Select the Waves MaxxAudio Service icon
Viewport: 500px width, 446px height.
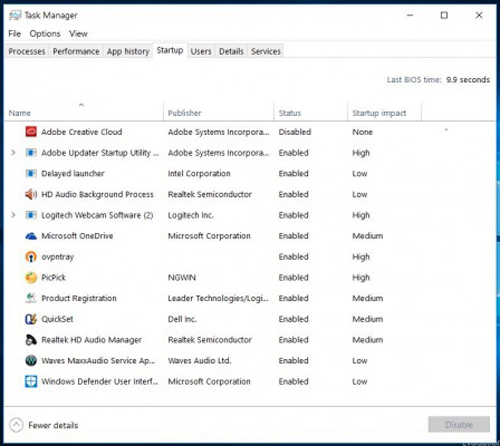pyautogui.click(x=31, y=360)
